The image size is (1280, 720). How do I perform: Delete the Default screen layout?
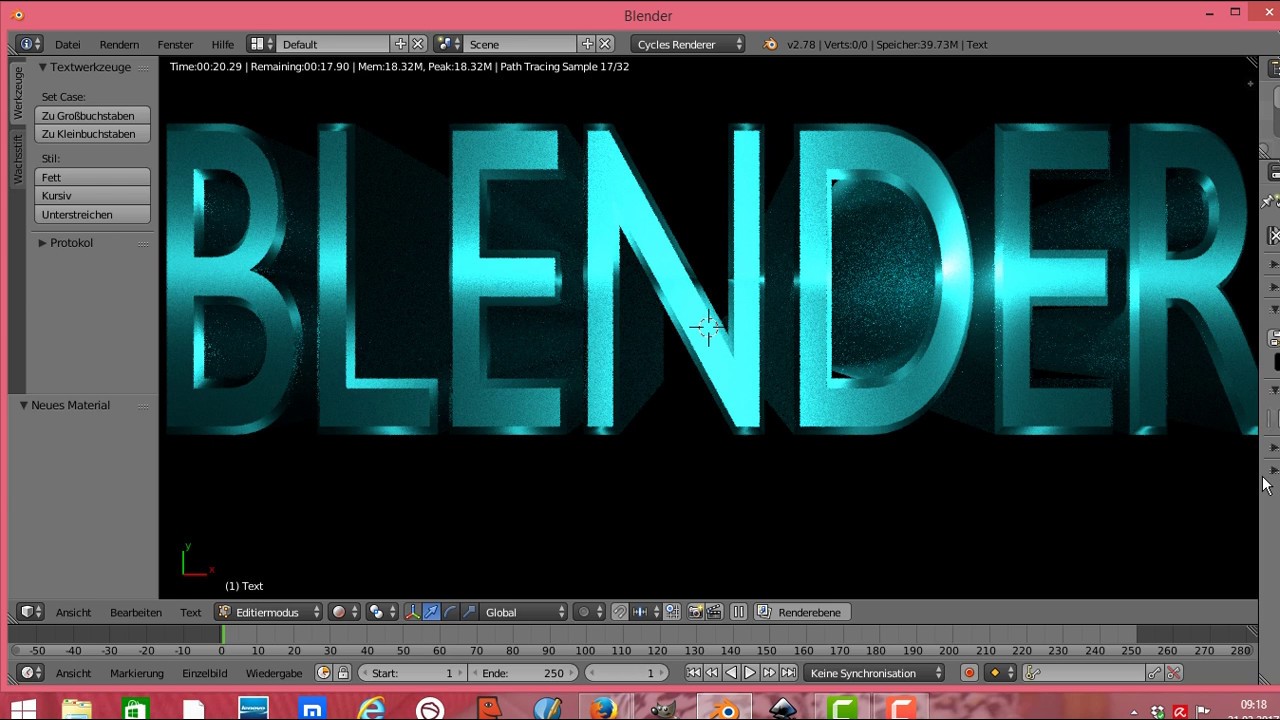pos(418,44)
